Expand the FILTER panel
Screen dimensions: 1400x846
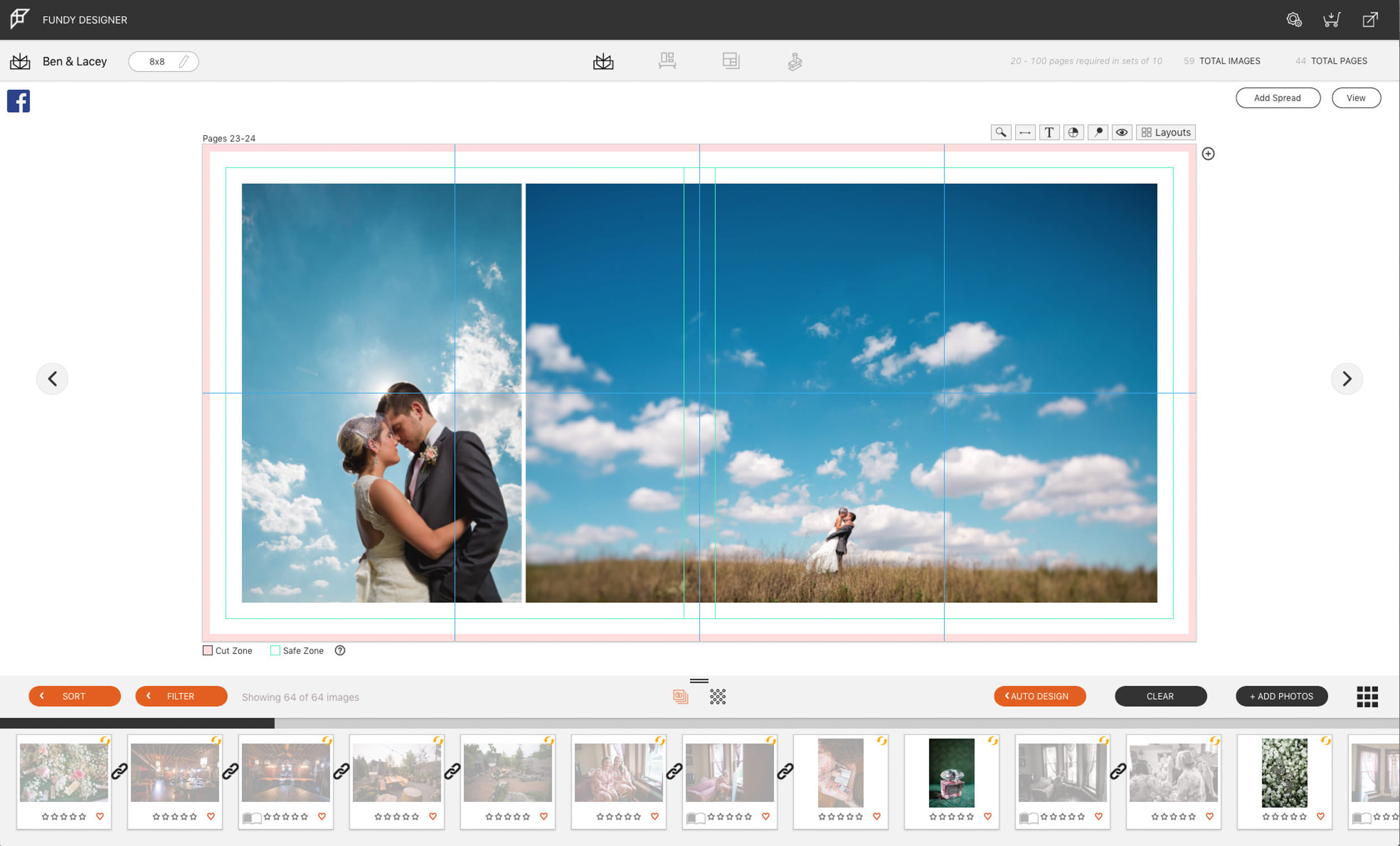click(x=181, y=696)
